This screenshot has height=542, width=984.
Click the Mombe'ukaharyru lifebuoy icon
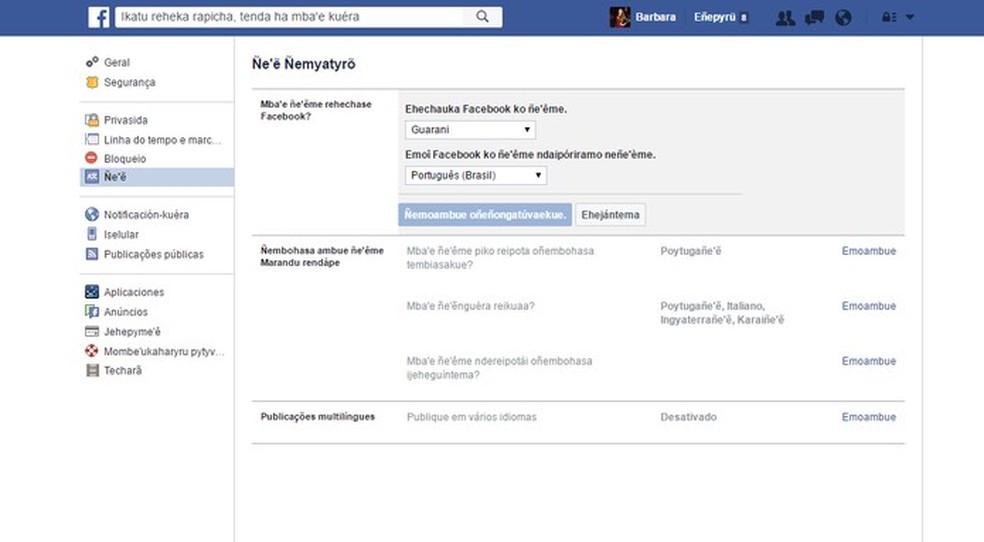point(92,351)
